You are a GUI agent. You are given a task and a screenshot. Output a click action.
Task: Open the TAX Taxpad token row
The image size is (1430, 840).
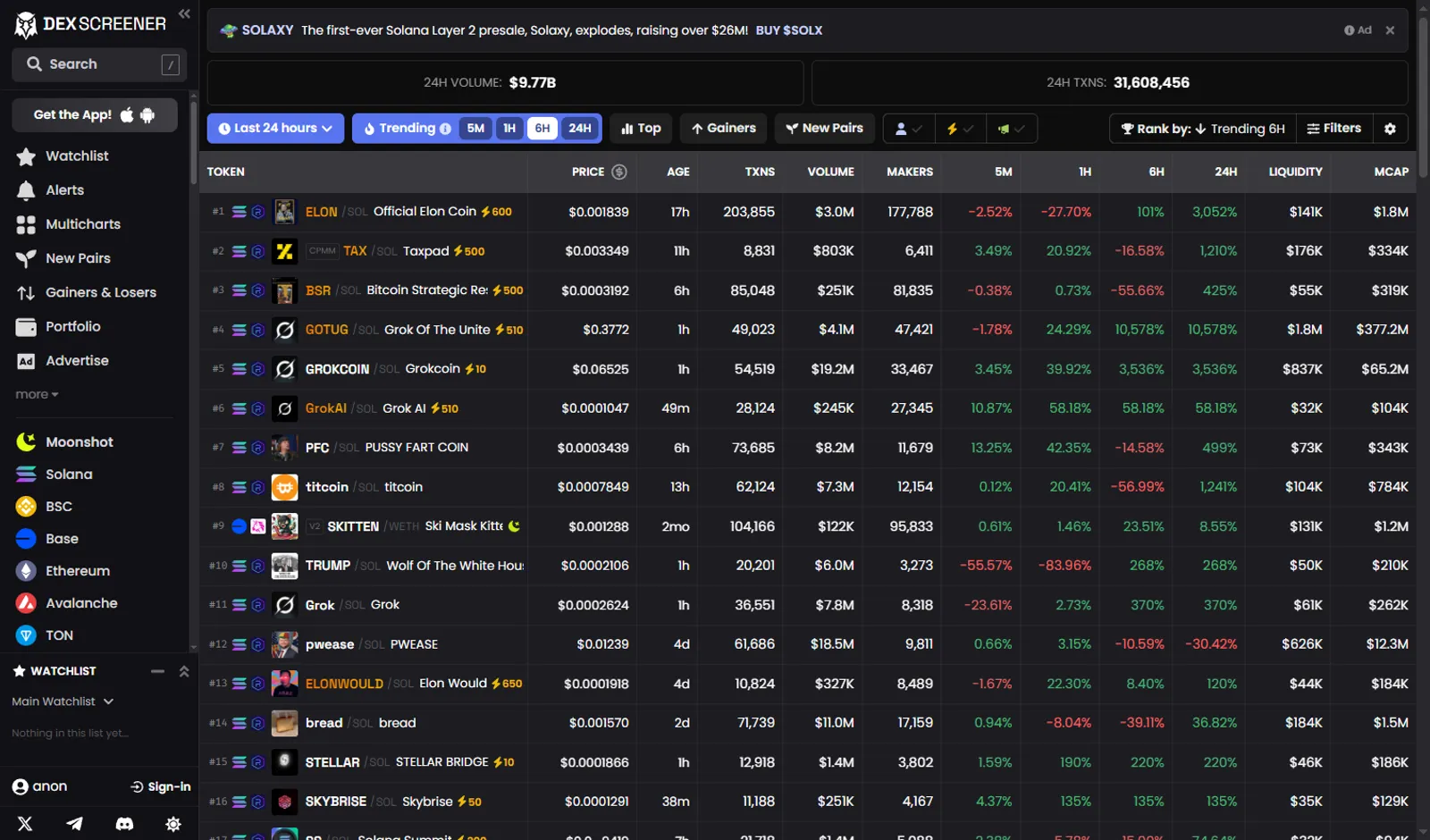coord(808,251)
